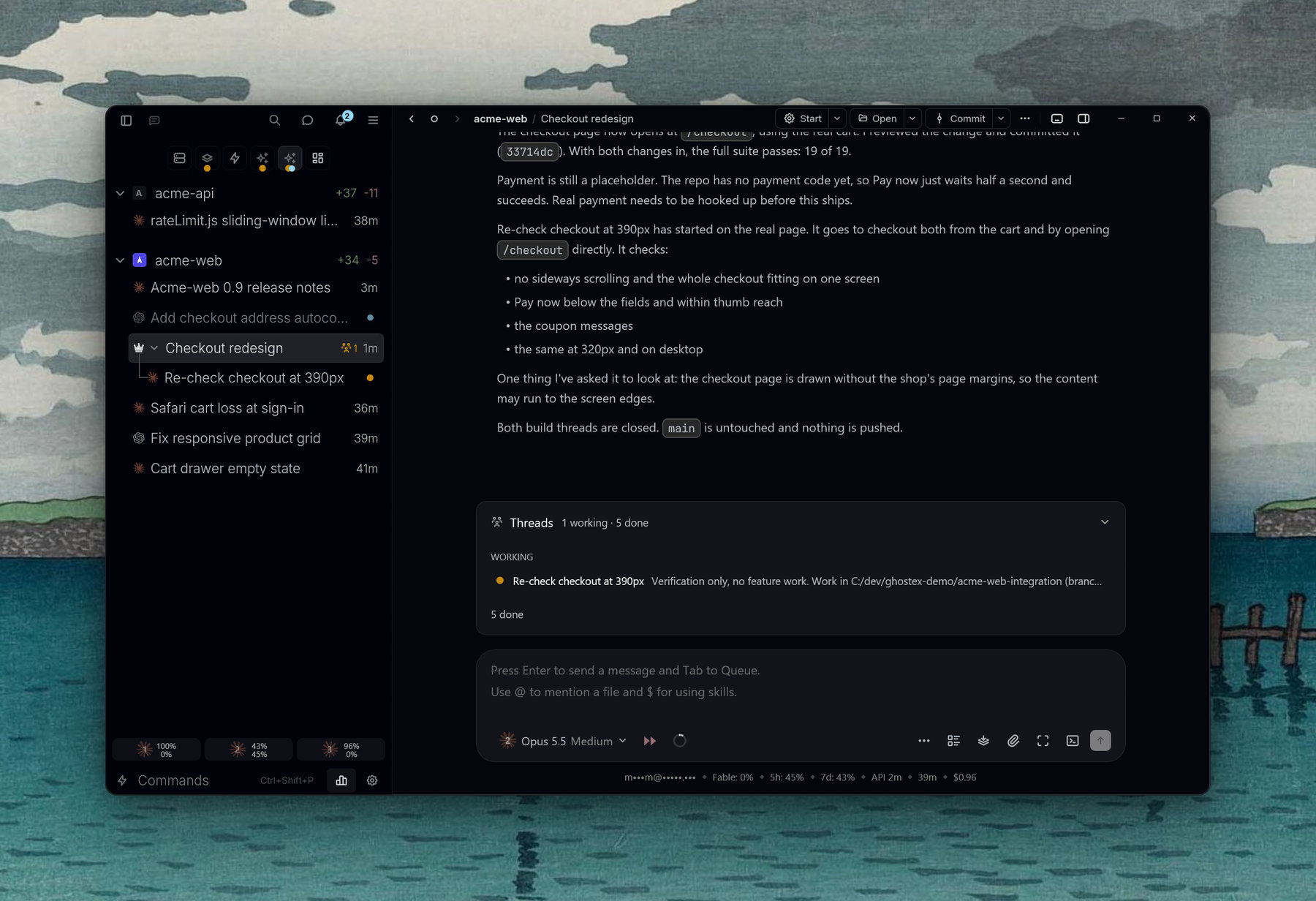Open notifications bell with badge 2

tap(341, 119)
